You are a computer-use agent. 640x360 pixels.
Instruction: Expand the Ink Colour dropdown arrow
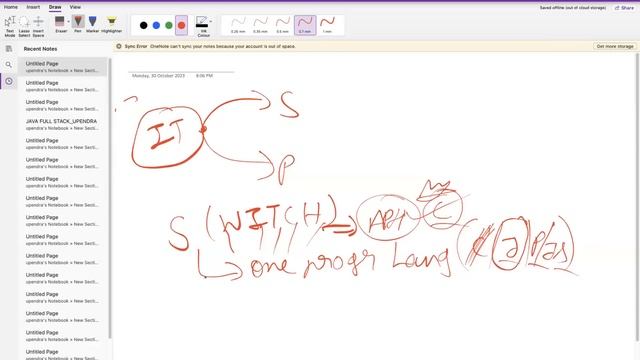pyautogui.click(x=211, y=22)
